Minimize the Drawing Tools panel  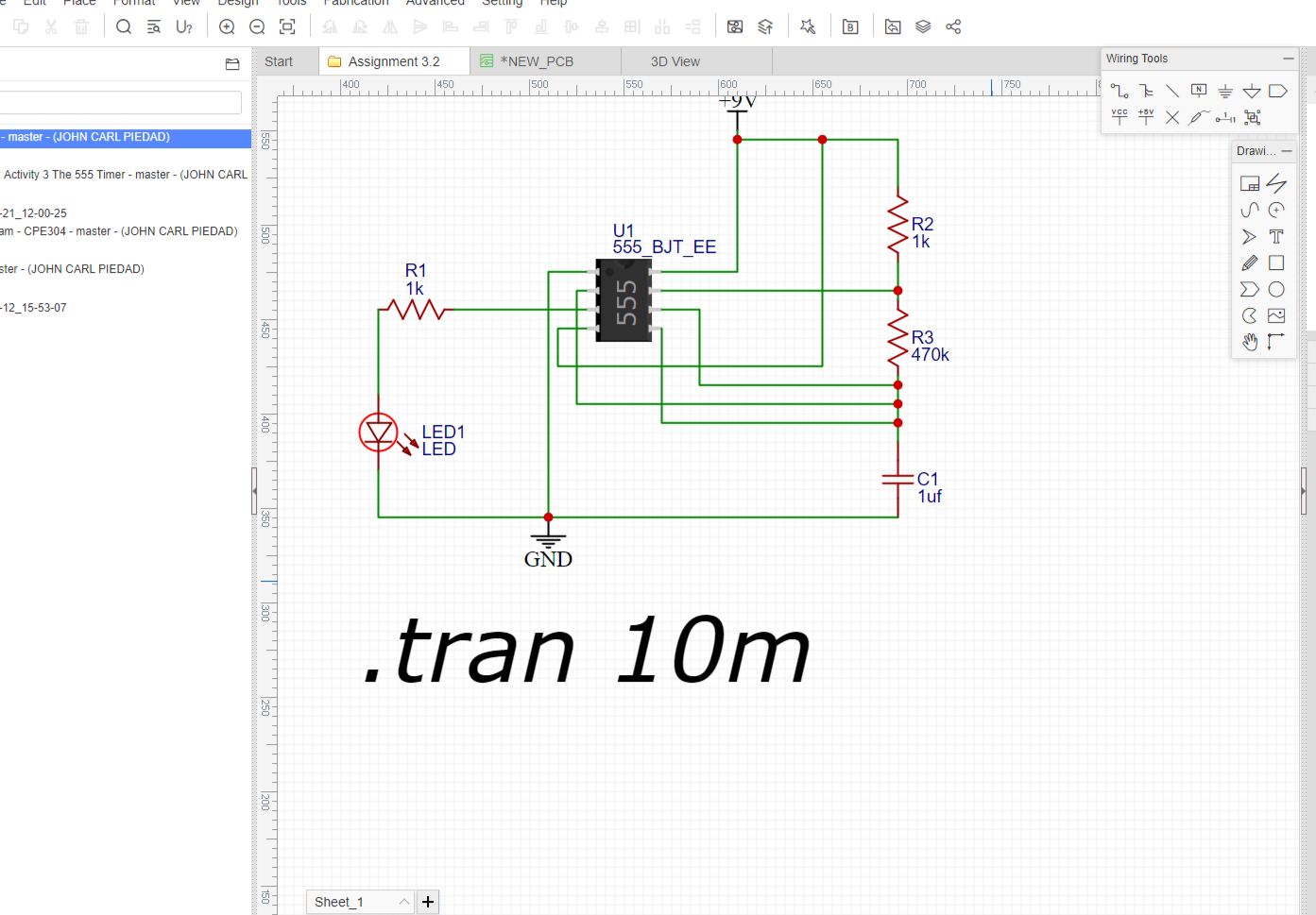point(1287,151)
